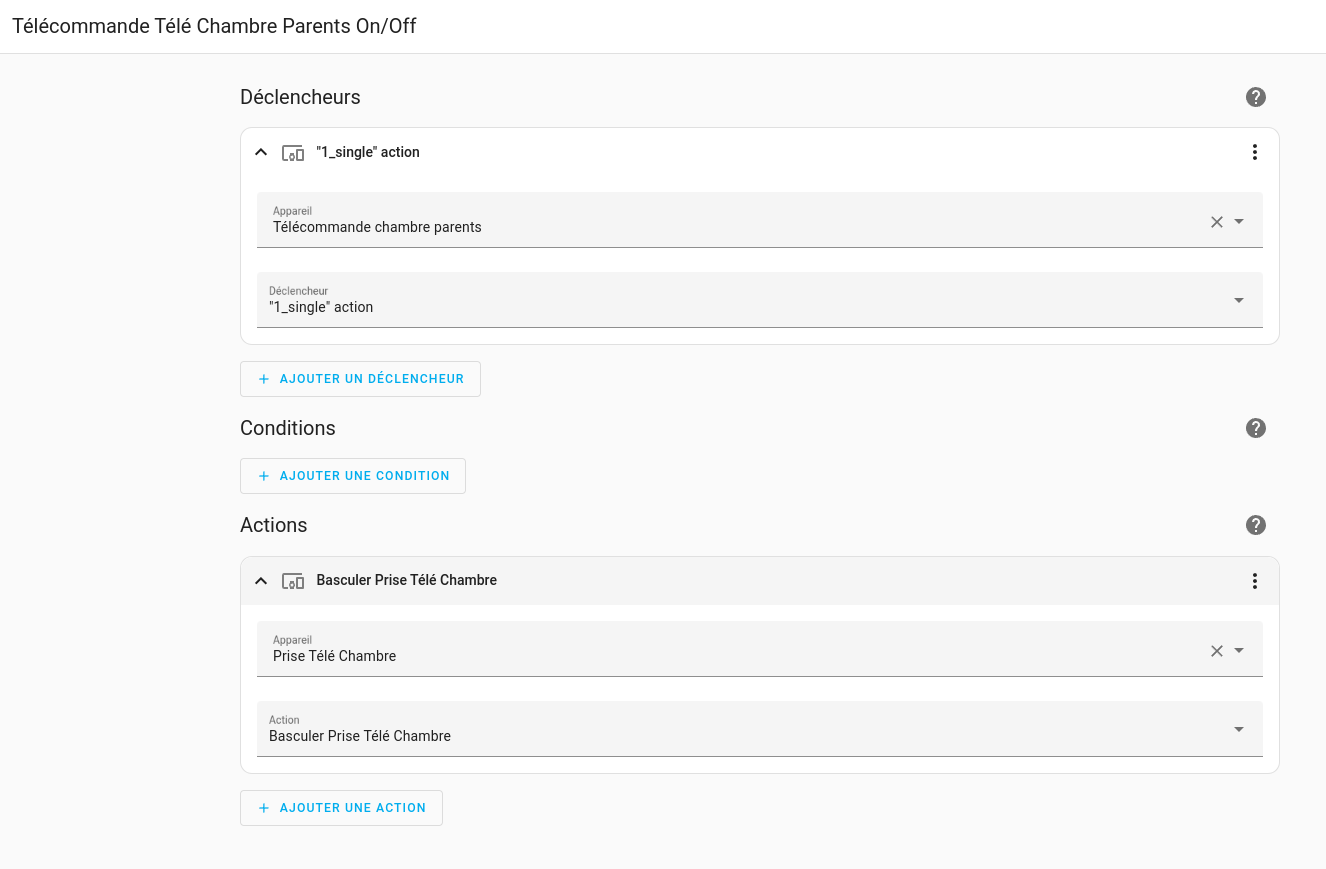
Task: Click device icon beside Basculer Prise Télé Chambre header
Action: pyautogui.click(x=293, y=581)
